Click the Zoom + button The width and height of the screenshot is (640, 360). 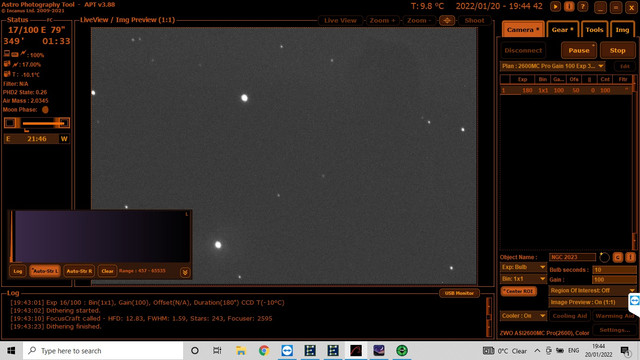[382, 20]
